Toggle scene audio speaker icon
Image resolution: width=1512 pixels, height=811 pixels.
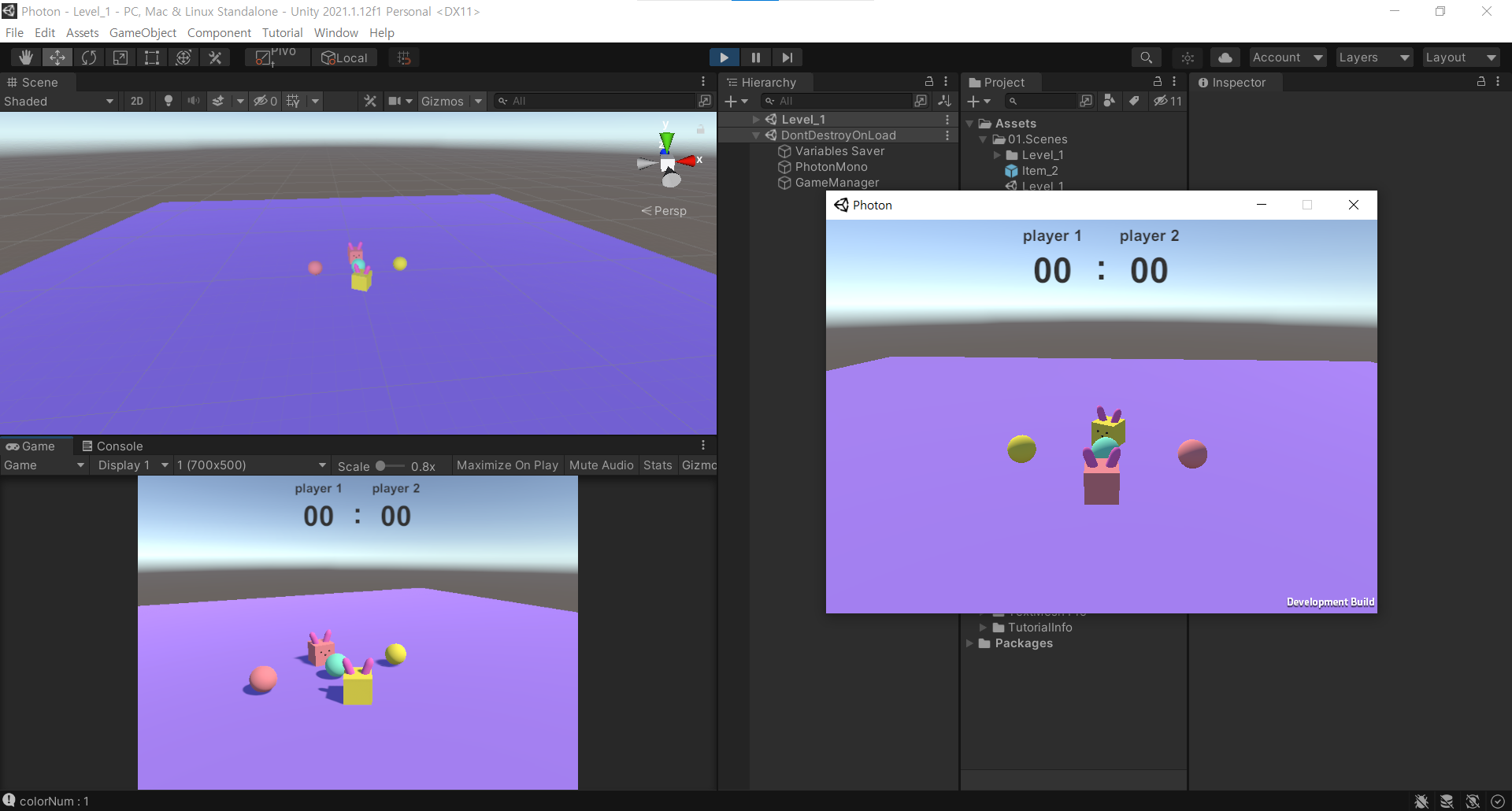(x=193, y=101)
